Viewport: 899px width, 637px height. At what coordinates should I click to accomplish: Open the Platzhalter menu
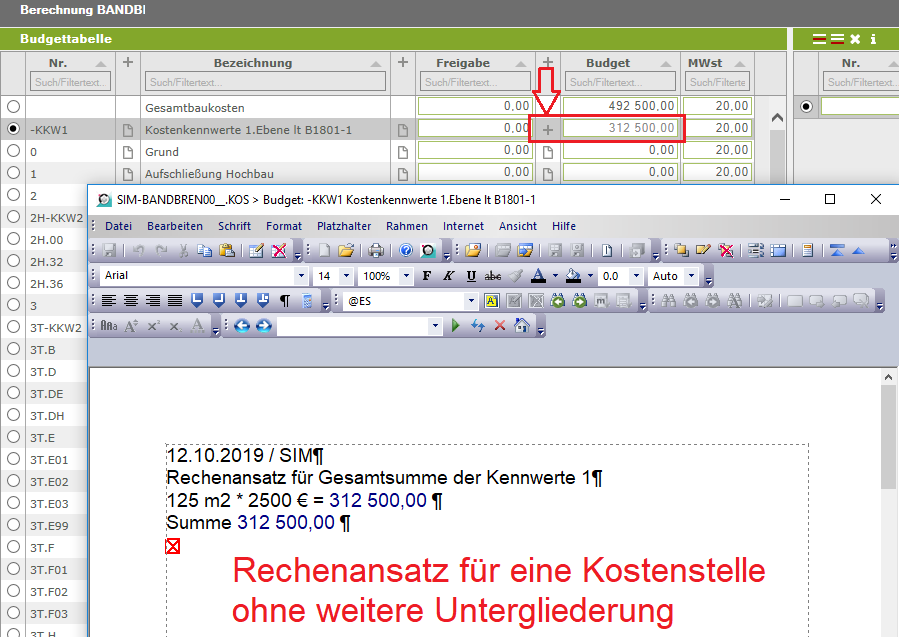pos(344,226)
